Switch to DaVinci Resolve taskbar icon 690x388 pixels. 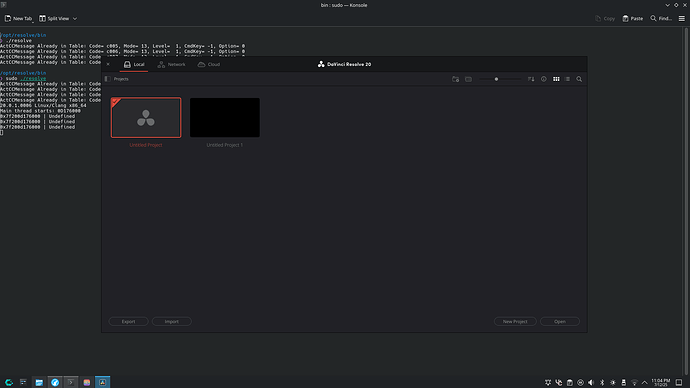point(103,382)
